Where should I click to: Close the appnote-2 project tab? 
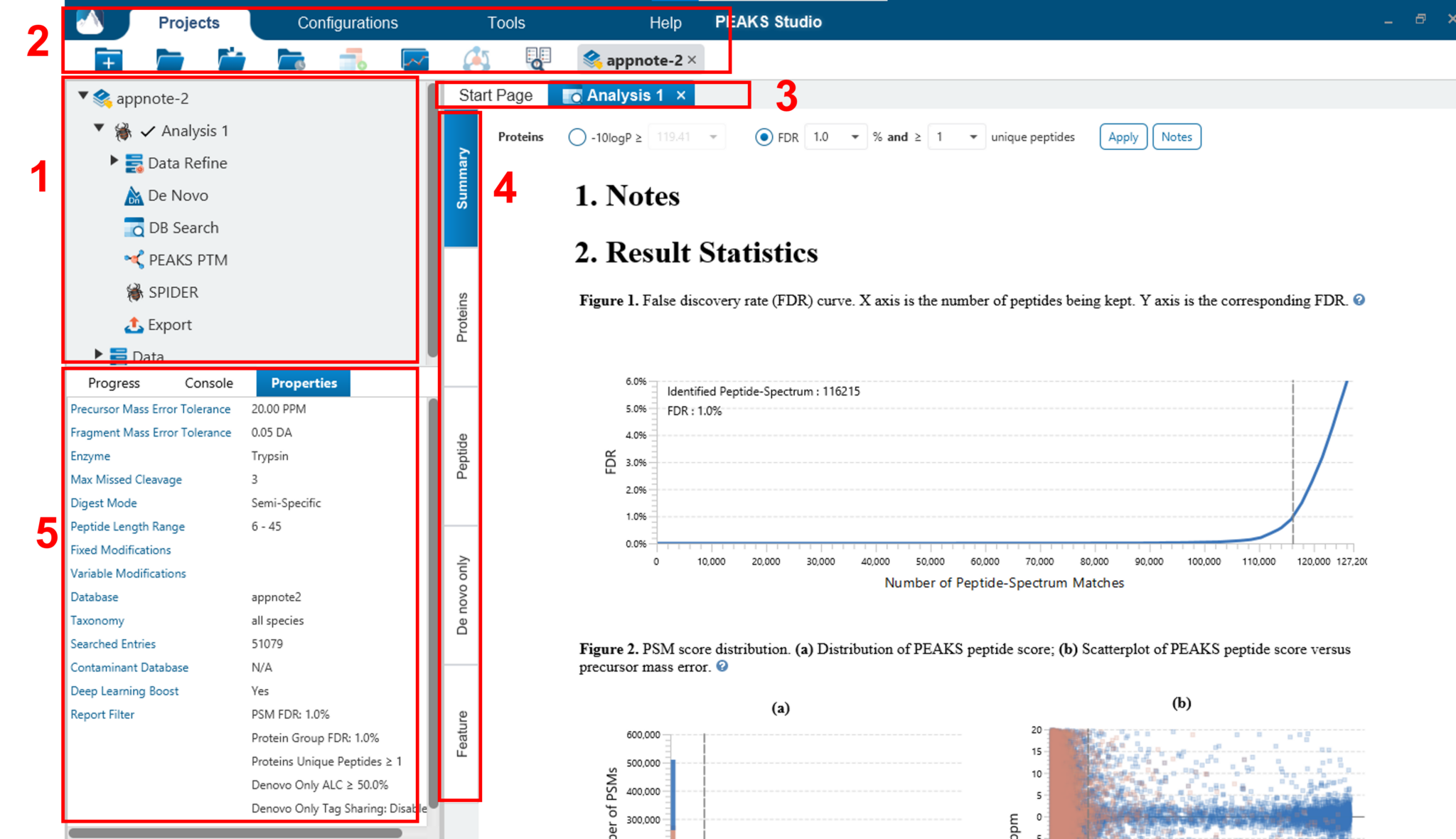[x=692, y=60]
